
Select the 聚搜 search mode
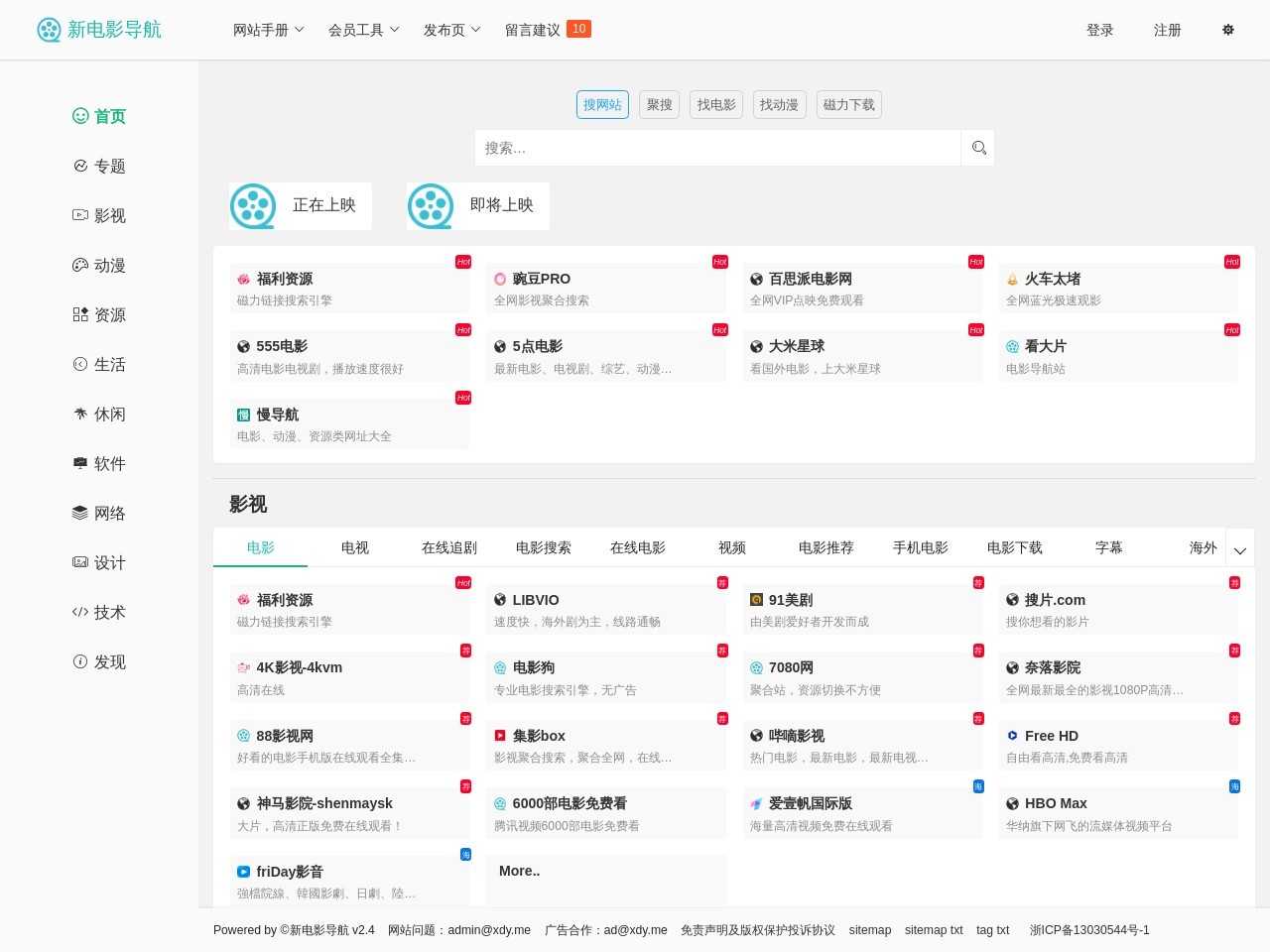(x=659, y=105)
